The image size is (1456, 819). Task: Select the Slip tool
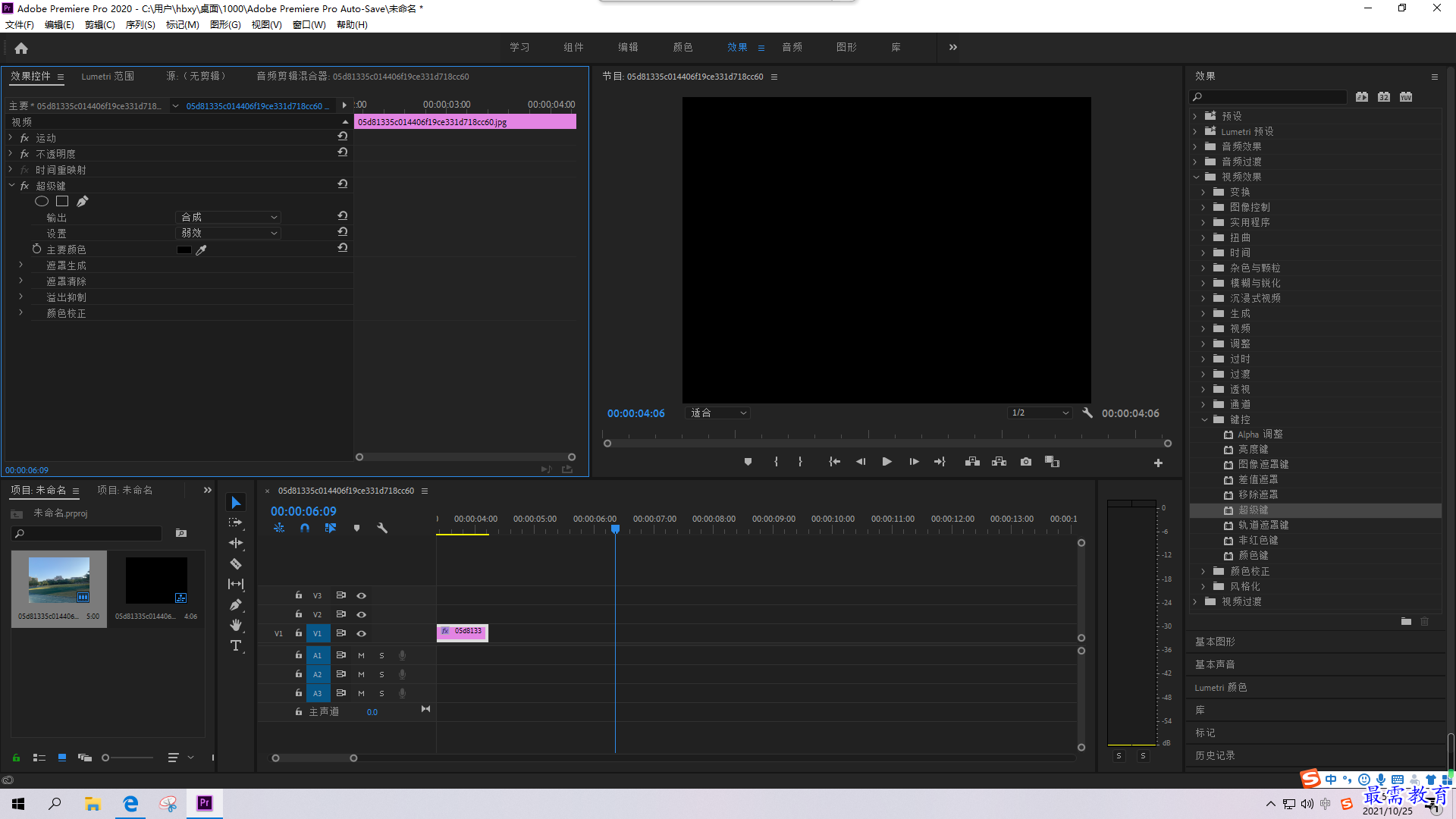236,584
